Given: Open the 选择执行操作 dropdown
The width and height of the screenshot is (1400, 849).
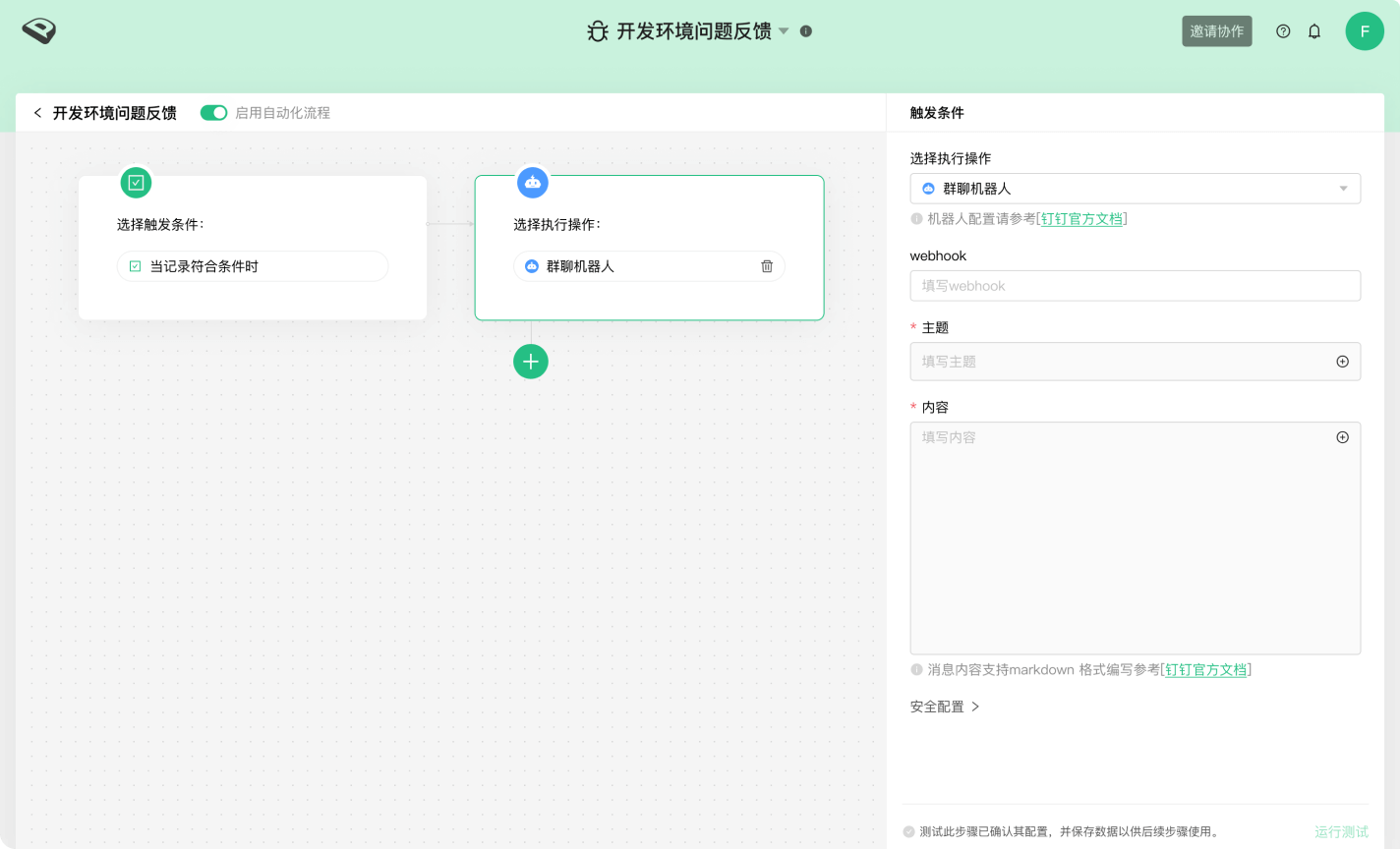Looking at the screenshot, I should click(x=1135, y=189).
